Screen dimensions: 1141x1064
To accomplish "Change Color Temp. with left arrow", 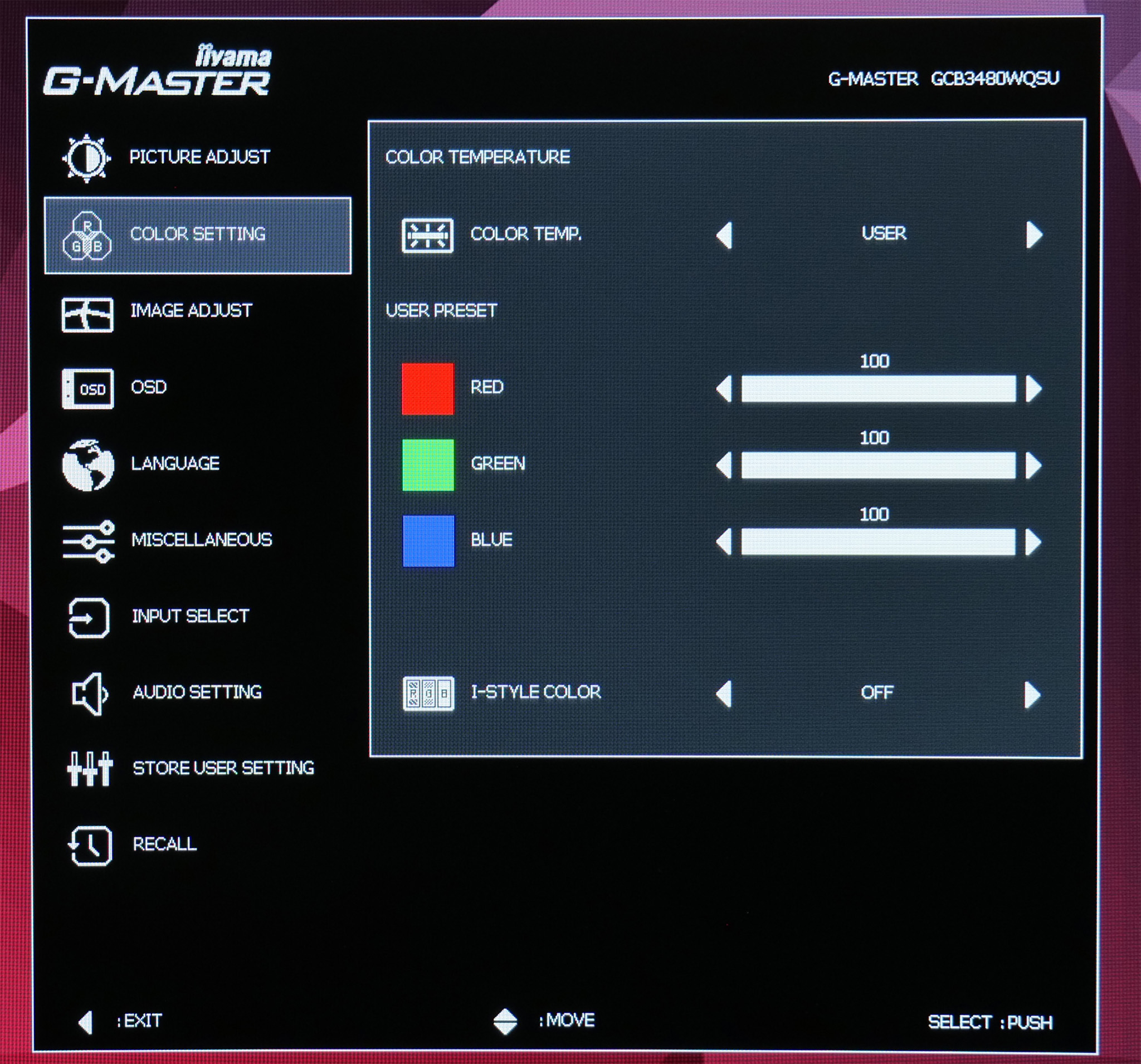I will coord(725,235).
